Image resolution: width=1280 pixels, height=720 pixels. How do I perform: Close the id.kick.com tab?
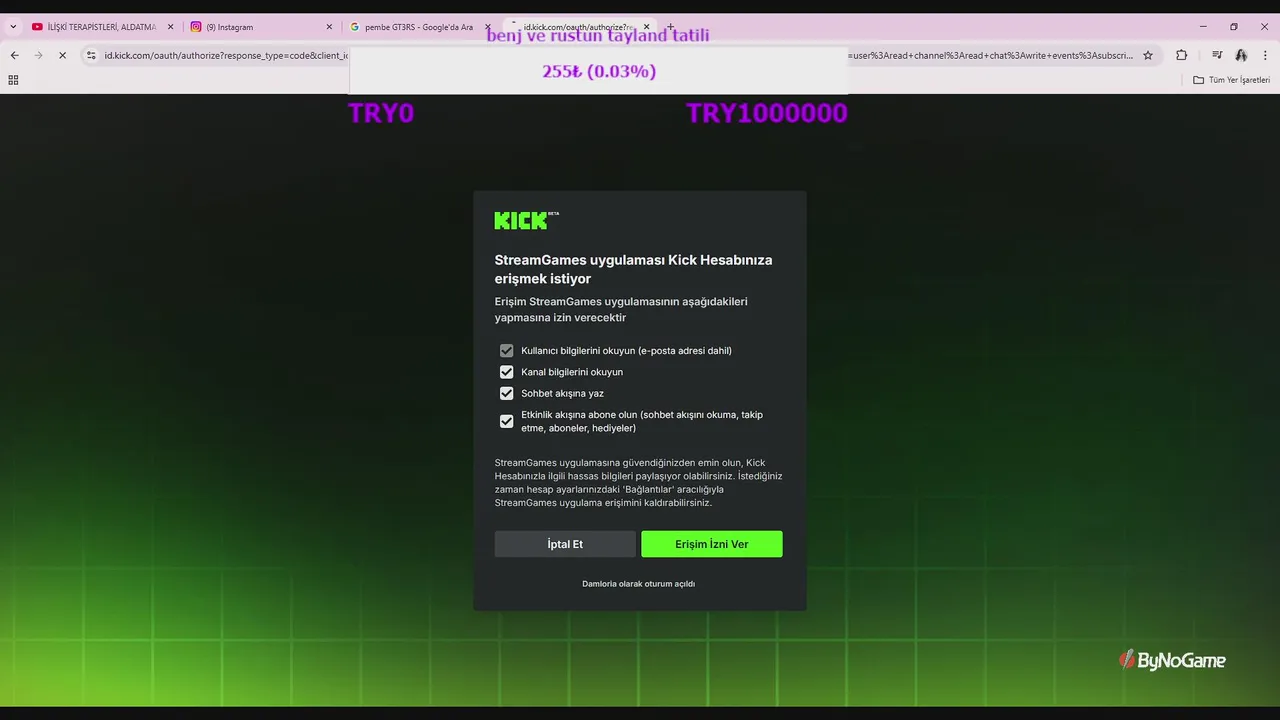point(647,27)
